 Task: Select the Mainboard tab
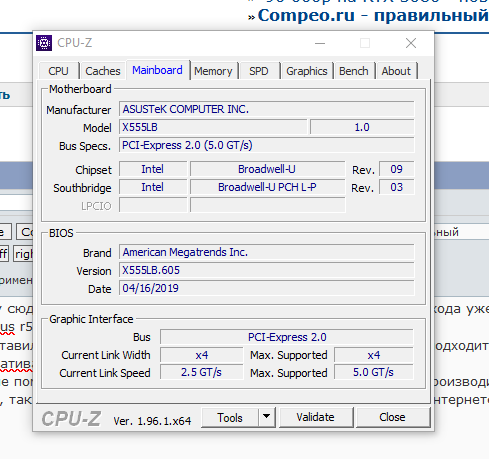157,70
